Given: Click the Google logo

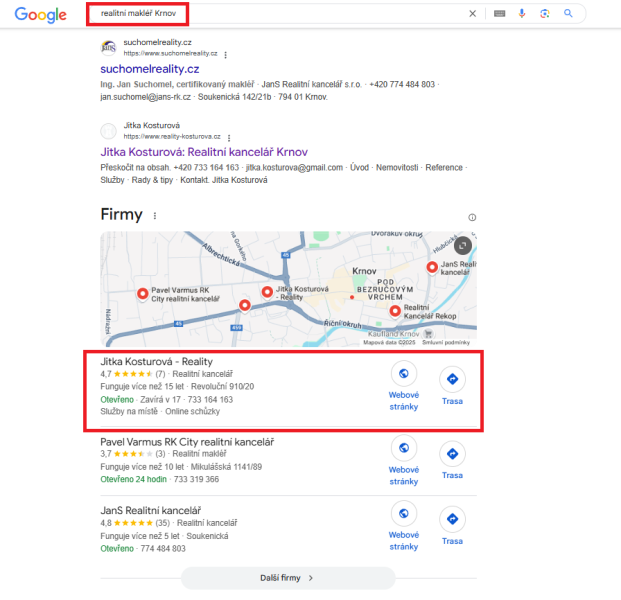Looking at the screenshot, I should click(41, 15).
